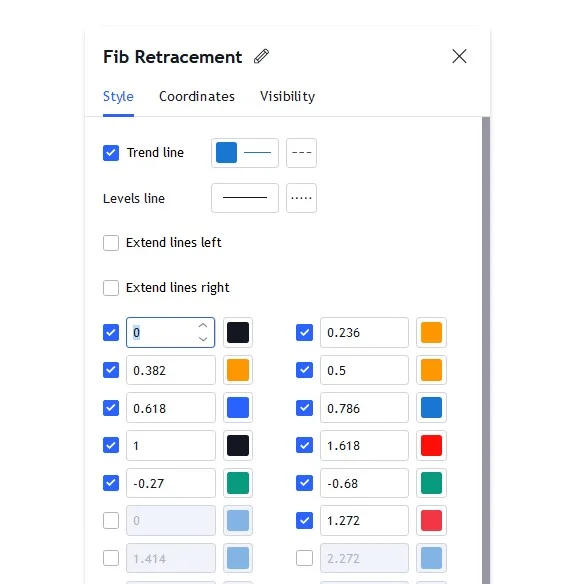The image size is (585, 584).
Task: Open the green color swatch for -0.27
Action: (x=238, y=483)
